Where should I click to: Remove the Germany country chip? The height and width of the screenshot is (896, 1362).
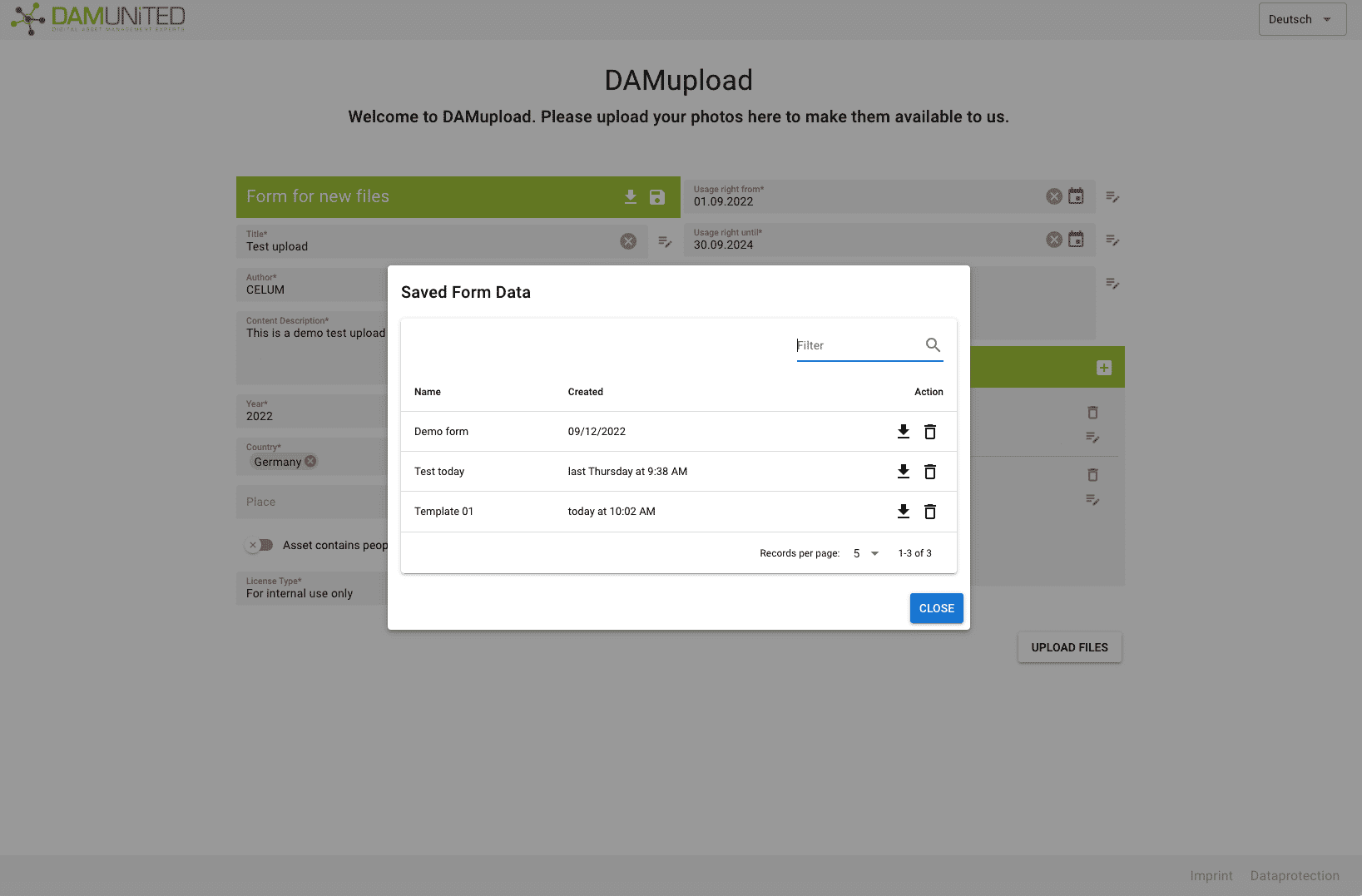[310, 461]
